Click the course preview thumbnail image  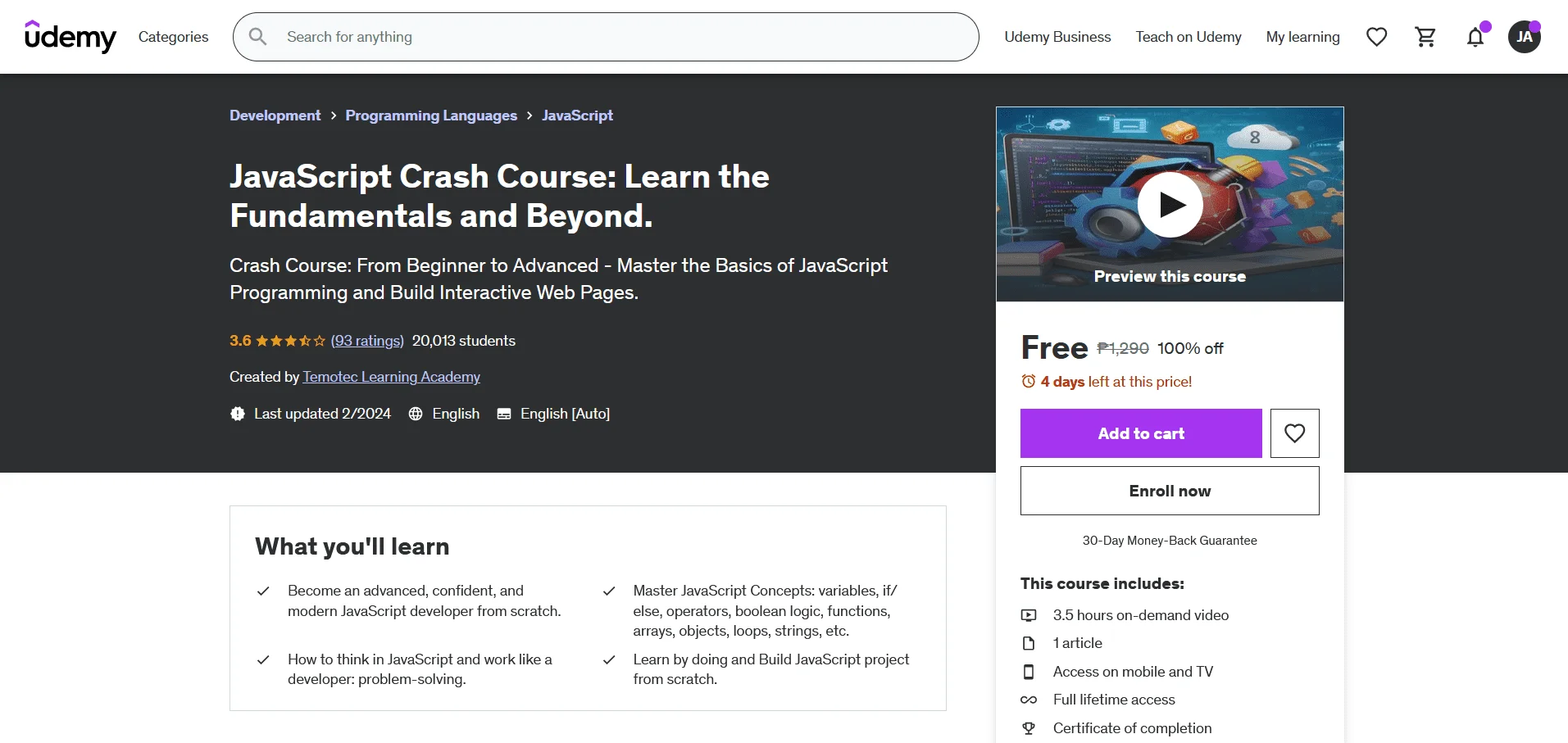[x=1170, y=204]
